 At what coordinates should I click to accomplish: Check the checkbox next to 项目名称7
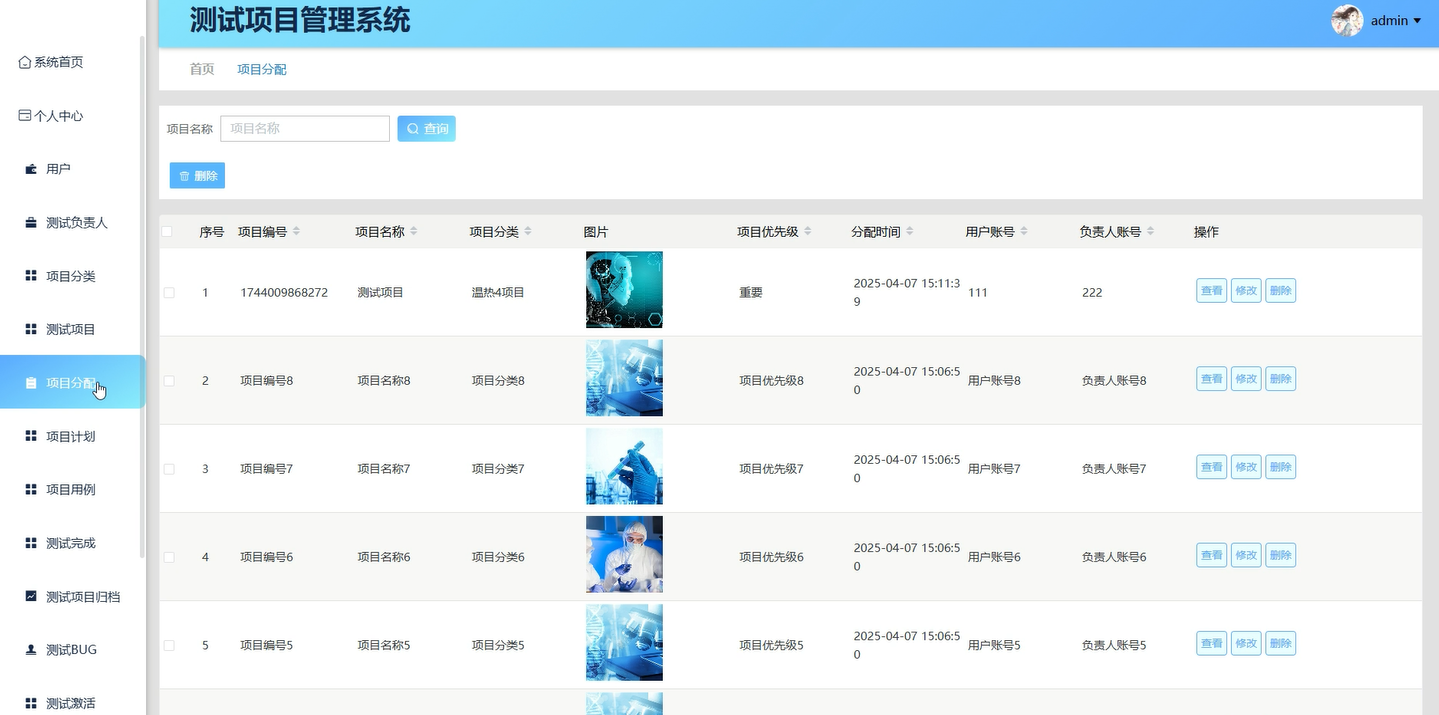coord(168,467)
